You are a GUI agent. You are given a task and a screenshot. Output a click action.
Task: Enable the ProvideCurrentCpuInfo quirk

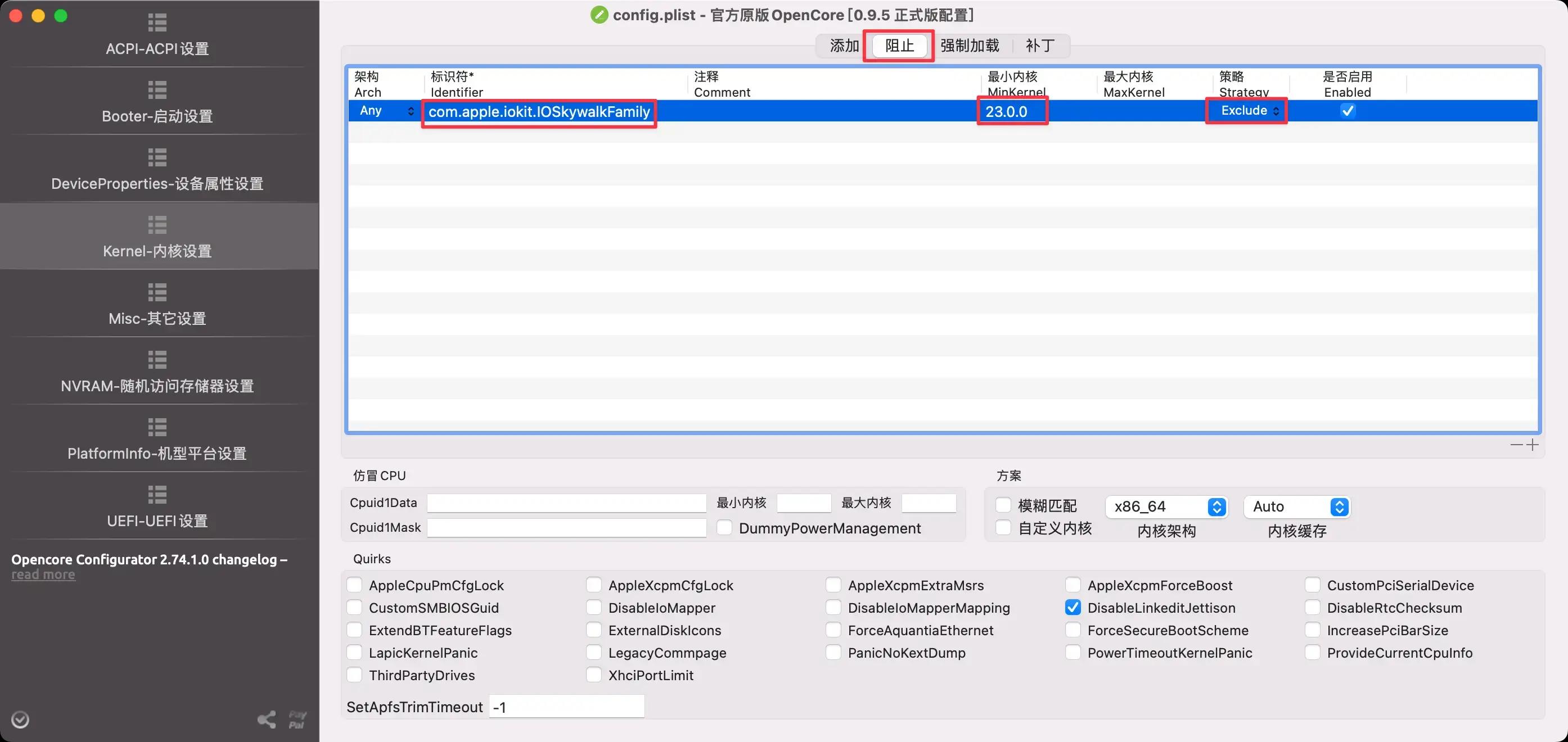coord(1312,653)
